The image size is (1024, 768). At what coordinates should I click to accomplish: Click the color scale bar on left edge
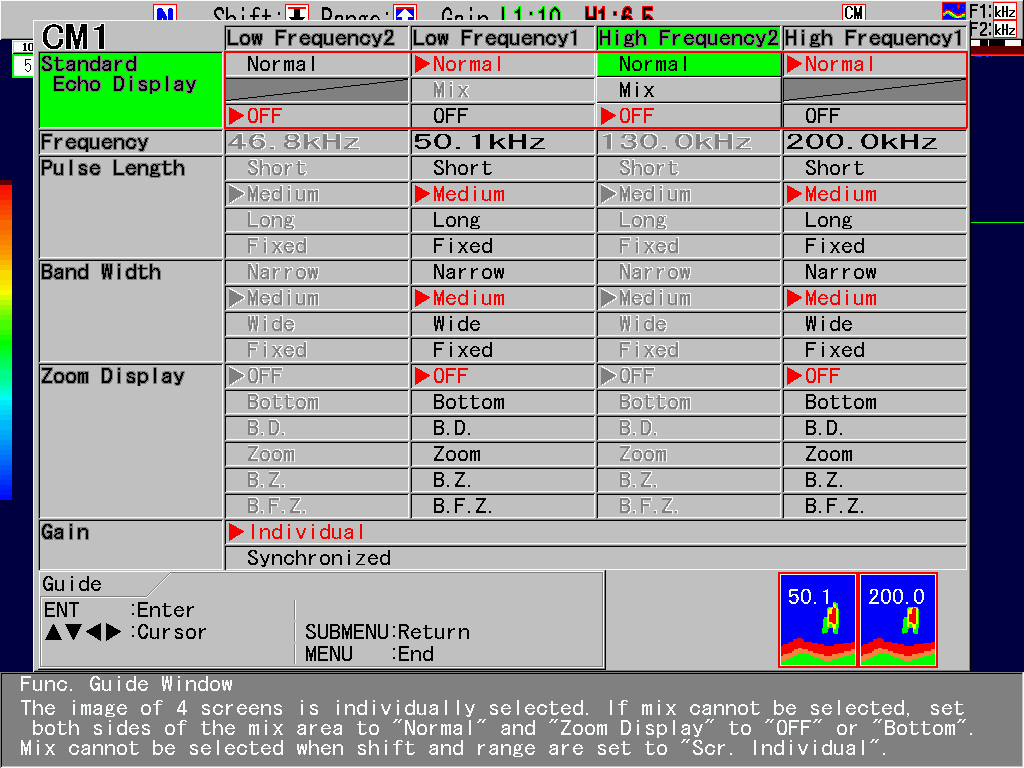pyautogui.click(x=6, y=340)
